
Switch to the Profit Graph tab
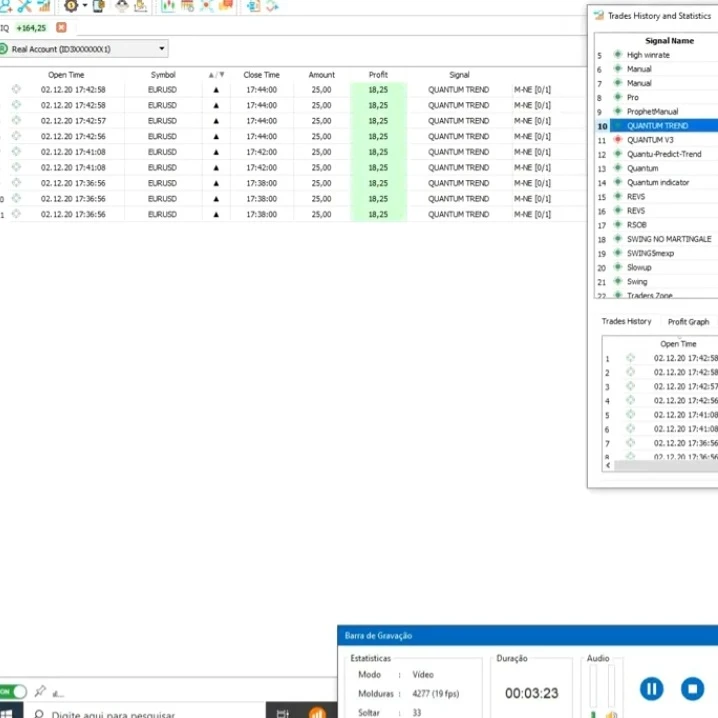pyautogui.click(x=688, y=322)
